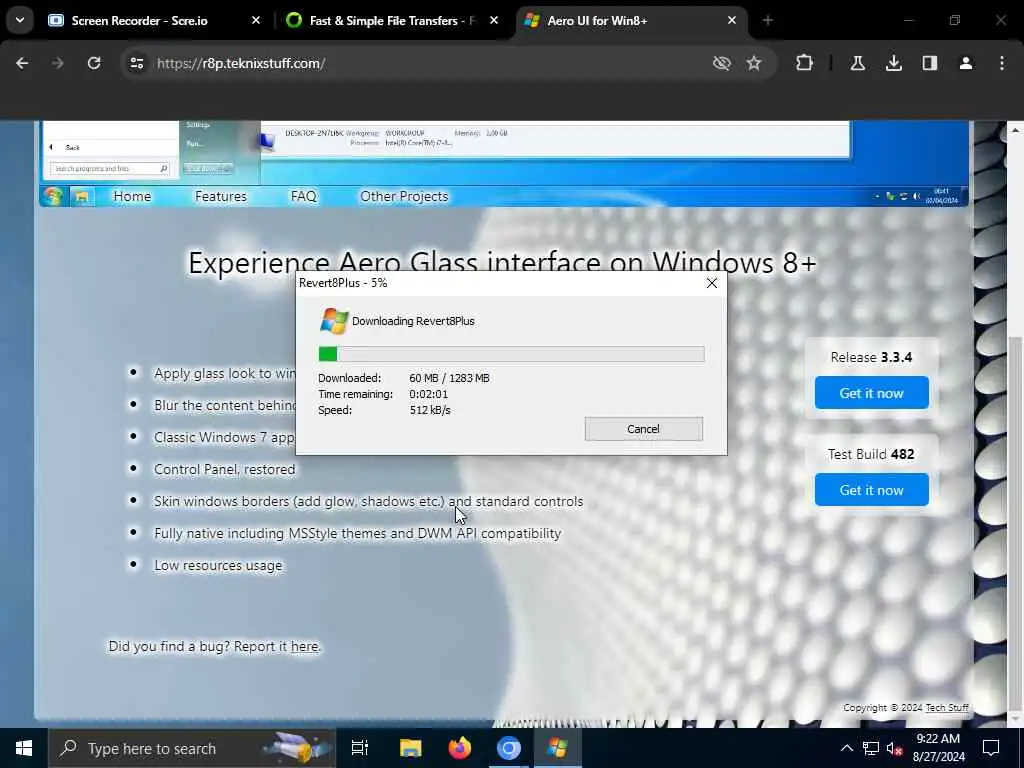Click the muted volume tray icon
This screenshot has height=768, width=1024.
coord(895,748)
